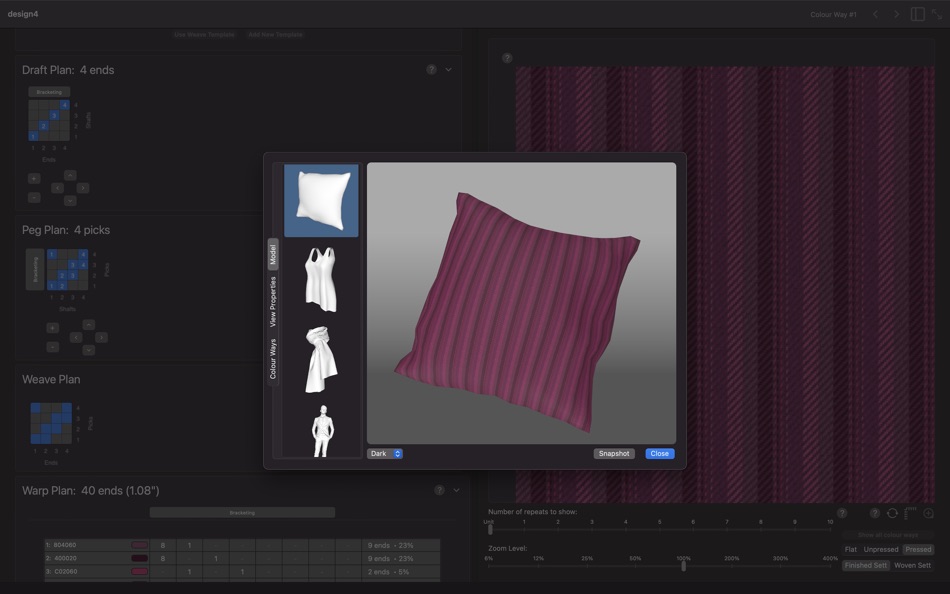Select the pillow 3D model thumbnail
Viewport: 950px width, 594px height.
coord(321,201)
